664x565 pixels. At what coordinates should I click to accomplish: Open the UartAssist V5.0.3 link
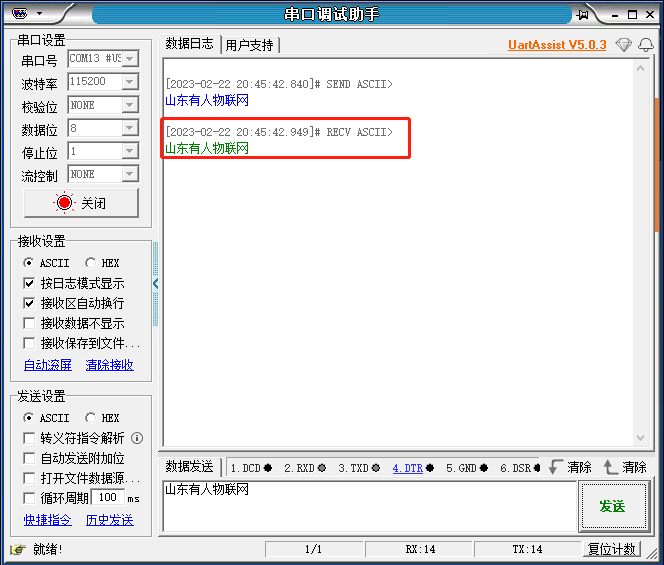tap(557, 44)
